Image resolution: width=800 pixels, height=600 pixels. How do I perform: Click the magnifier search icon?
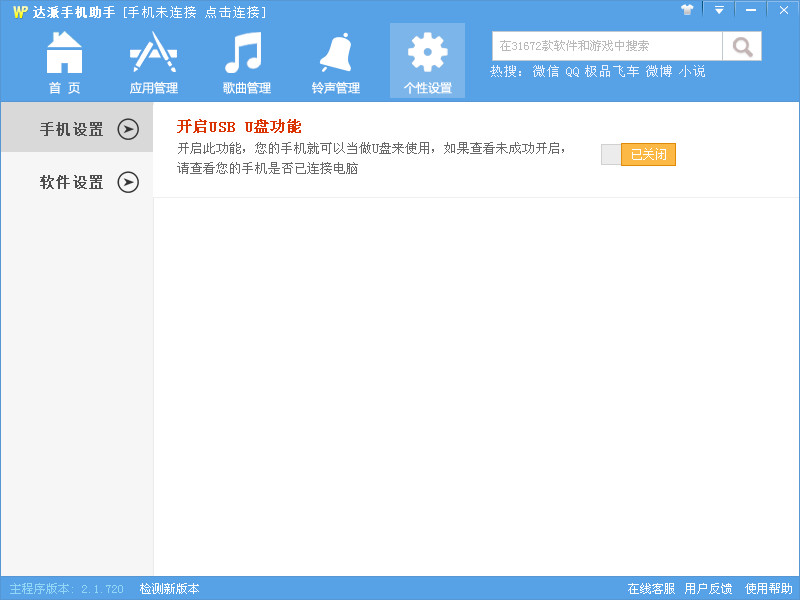[741, 45]
